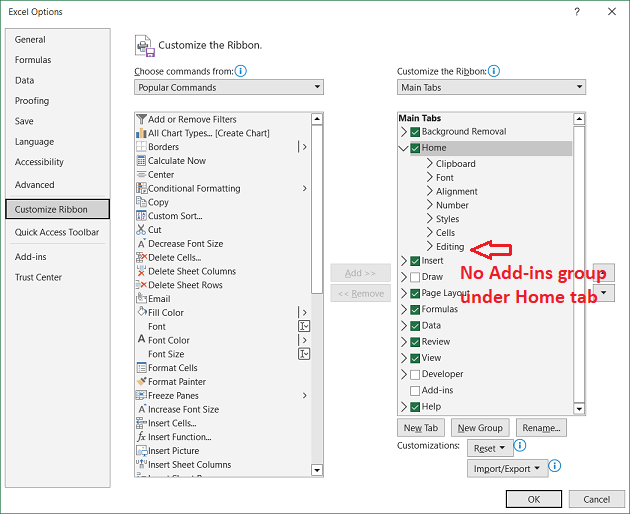Open info tooltip beside Customize the Ribbon label
The width and height of the screenshot is (630, 514).
coord(494,71)
